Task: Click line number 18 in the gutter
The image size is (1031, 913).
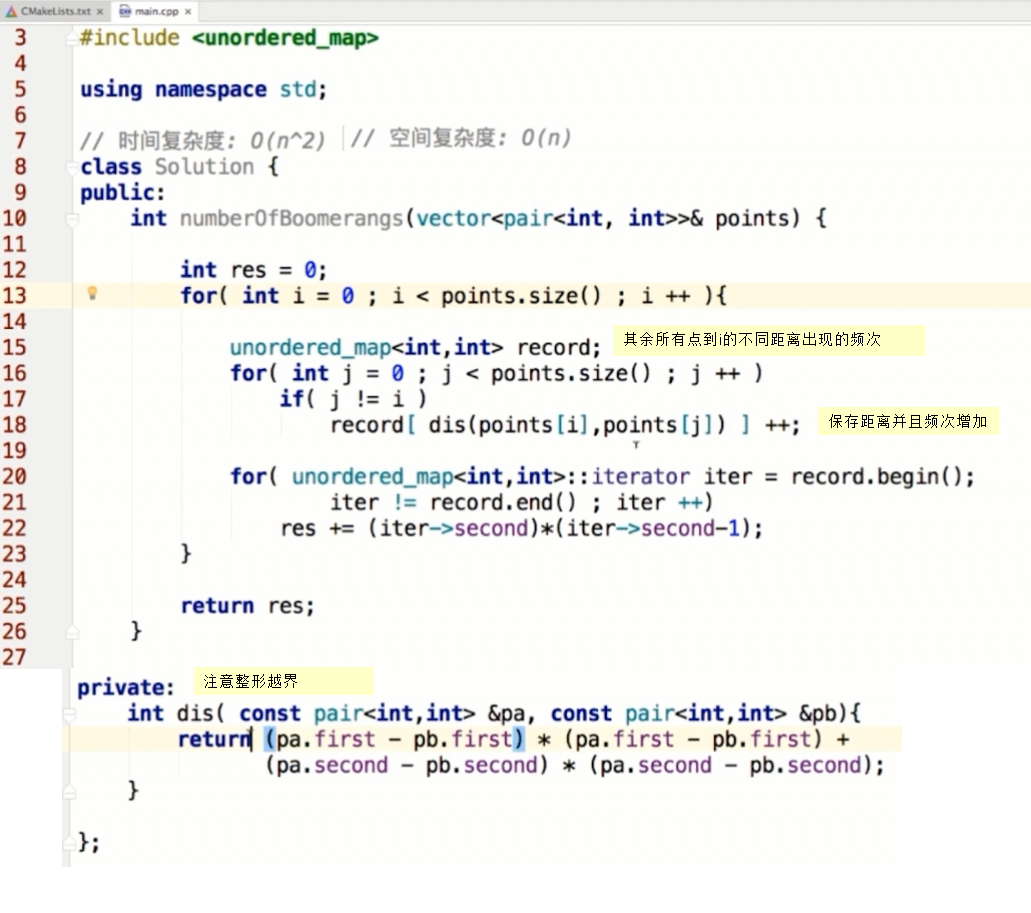Action: point(14,425)
